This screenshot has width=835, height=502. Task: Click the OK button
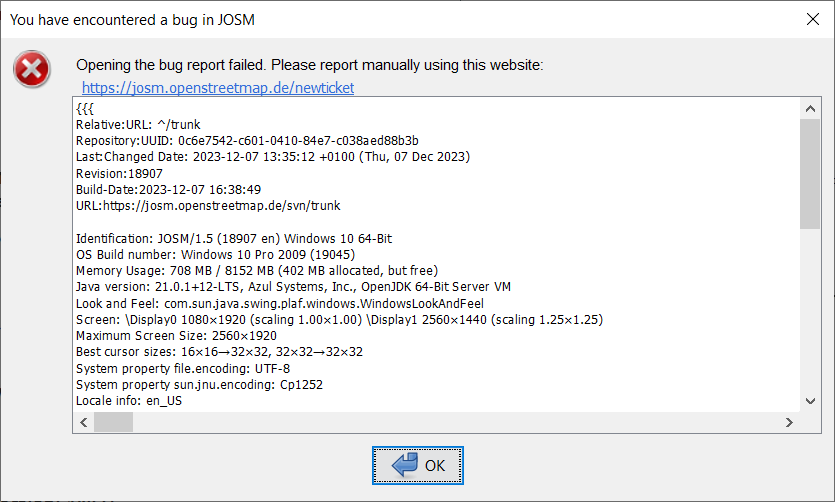pyautogui.click(x=417, y=465)
